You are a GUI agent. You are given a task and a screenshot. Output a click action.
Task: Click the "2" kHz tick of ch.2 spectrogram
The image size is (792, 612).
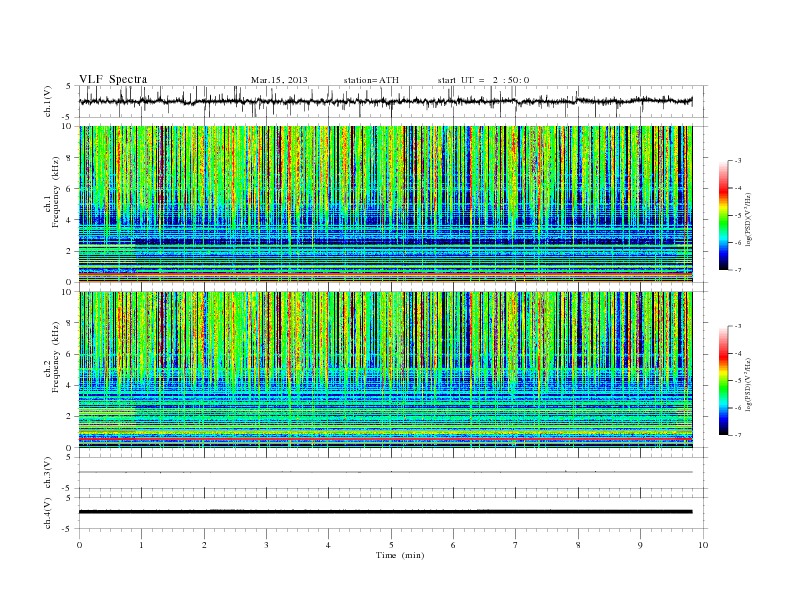(70, 417)
